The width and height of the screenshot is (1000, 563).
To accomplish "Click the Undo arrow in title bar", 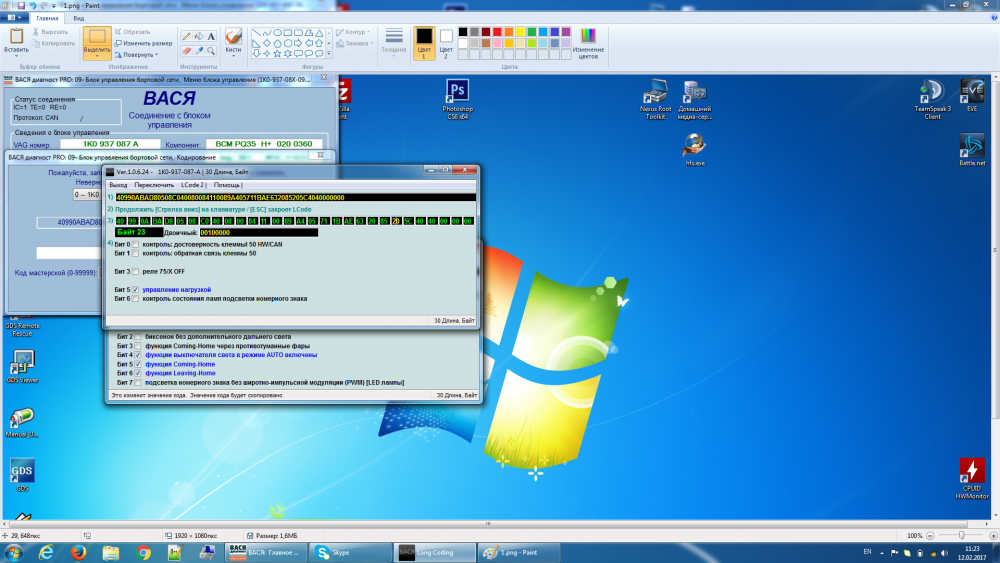I will [33, 5].
